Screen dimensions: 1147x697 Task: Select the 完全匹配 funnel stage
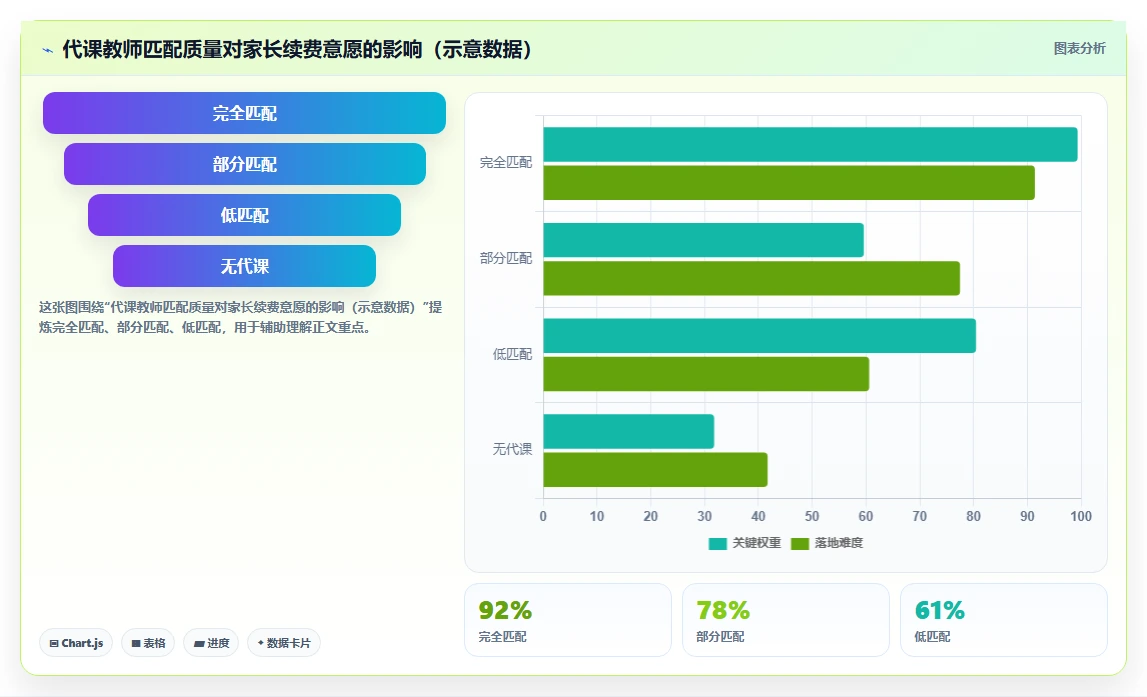pos(244,113)
